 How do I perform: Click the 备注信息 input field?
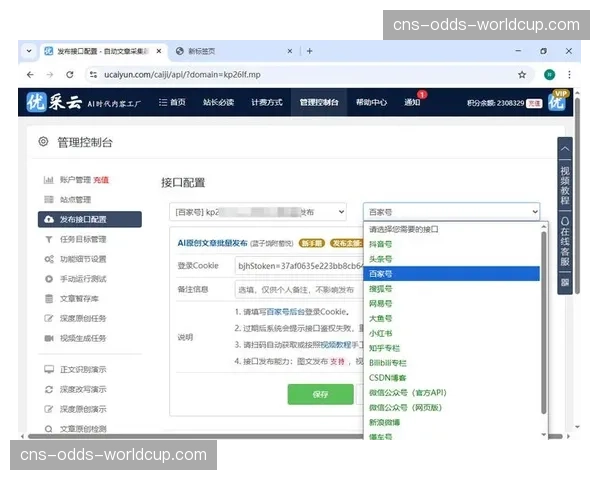[299, 290]
